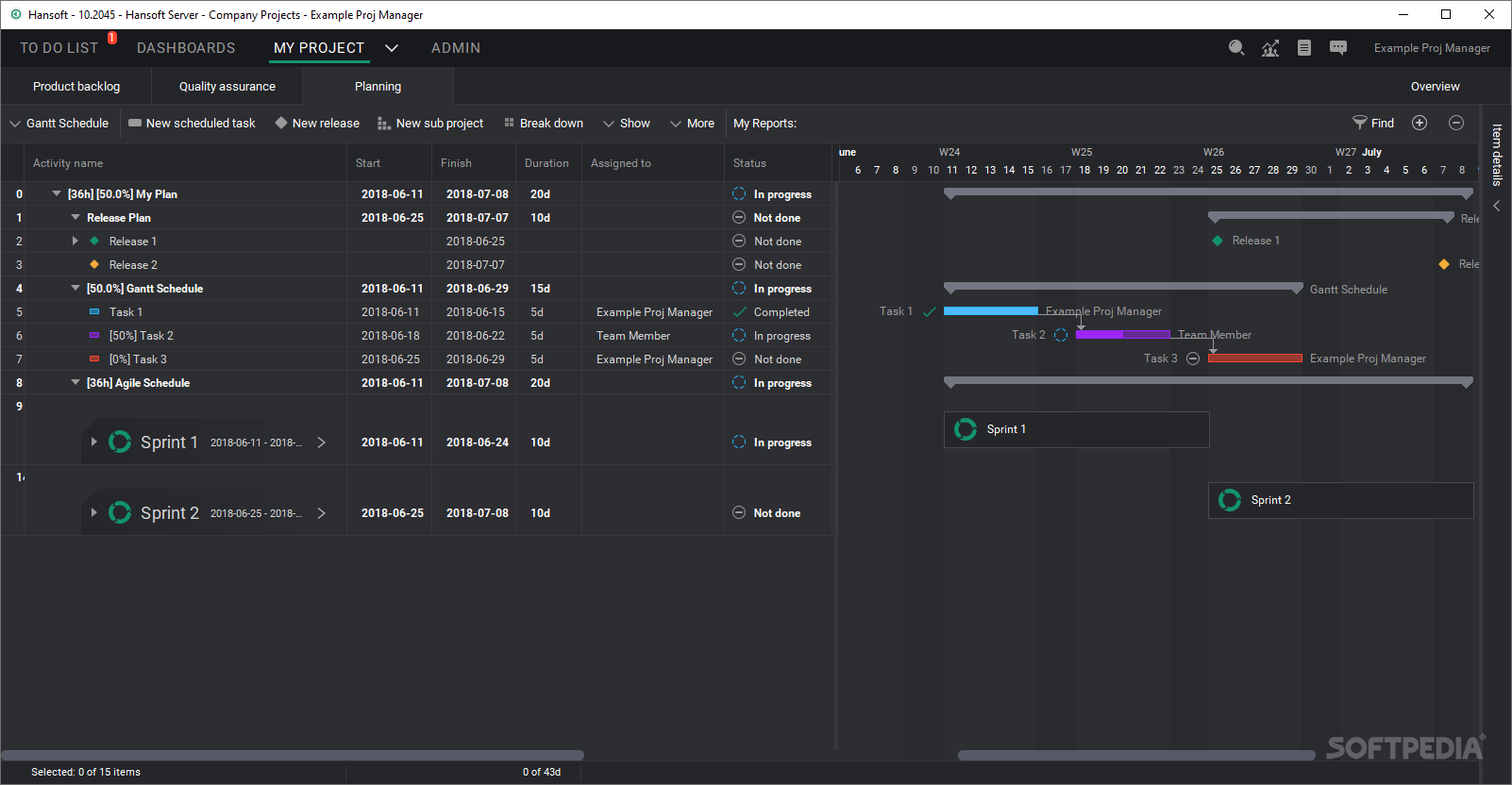Screen dimensions: 1512x785
Task: Click the New scheduled task icon
Action: (135, 123)
